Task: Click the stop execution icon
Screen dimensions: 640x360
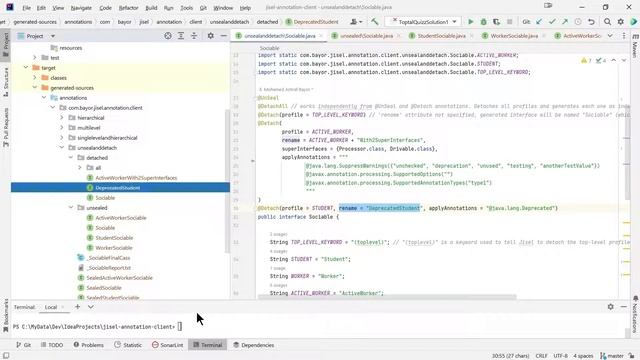Action: pos(509,22)
